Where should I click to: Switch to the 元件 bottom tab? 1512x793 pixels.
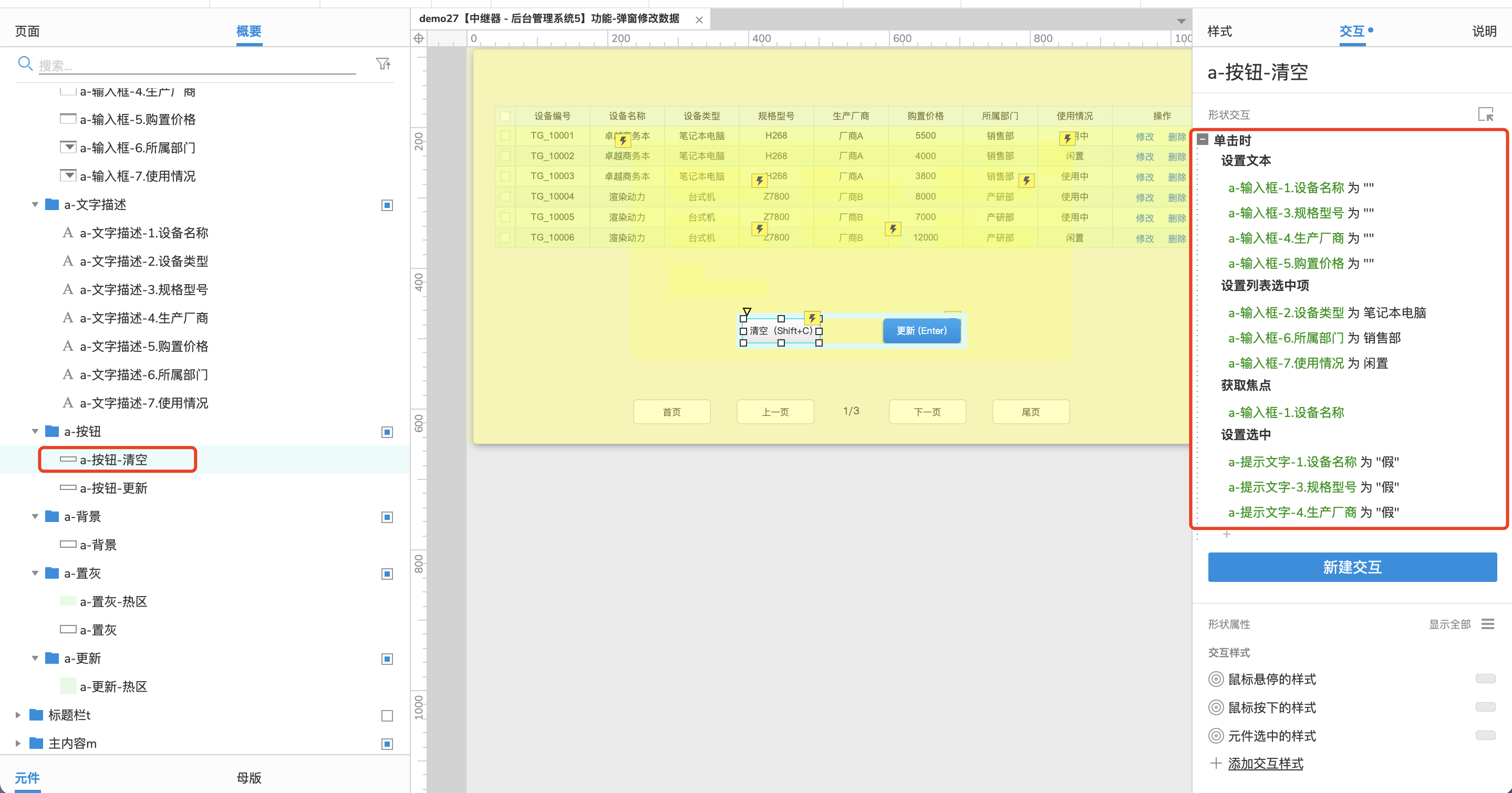tap(27, 778)
